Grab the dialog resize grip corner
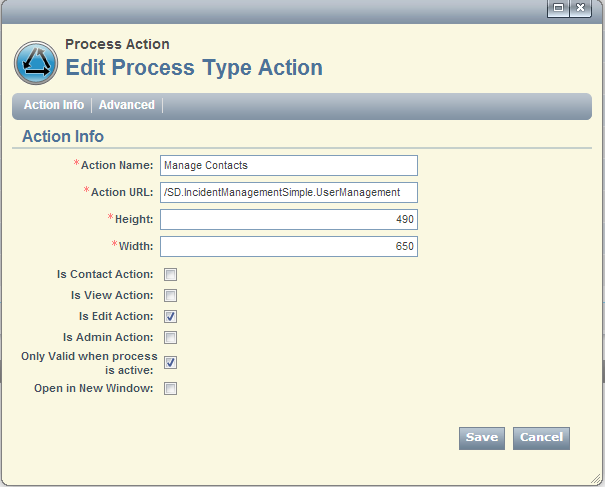This screenshot has height=487, width=605. tap(596, 479)
